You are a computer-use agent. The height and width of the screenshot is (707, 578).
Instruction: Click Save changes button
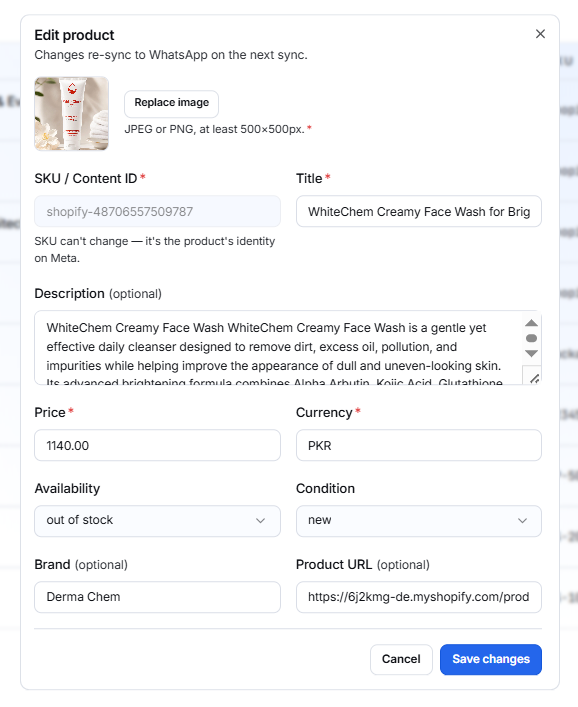point(491,659)
